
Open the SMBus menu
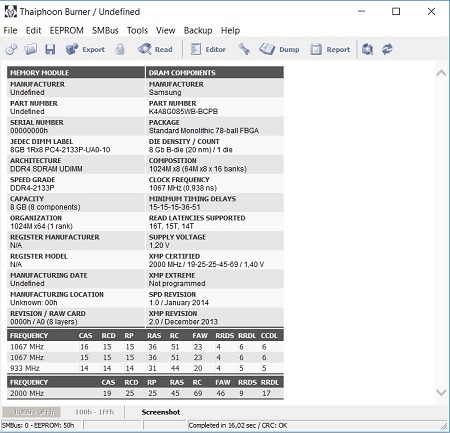coord(105,30)
